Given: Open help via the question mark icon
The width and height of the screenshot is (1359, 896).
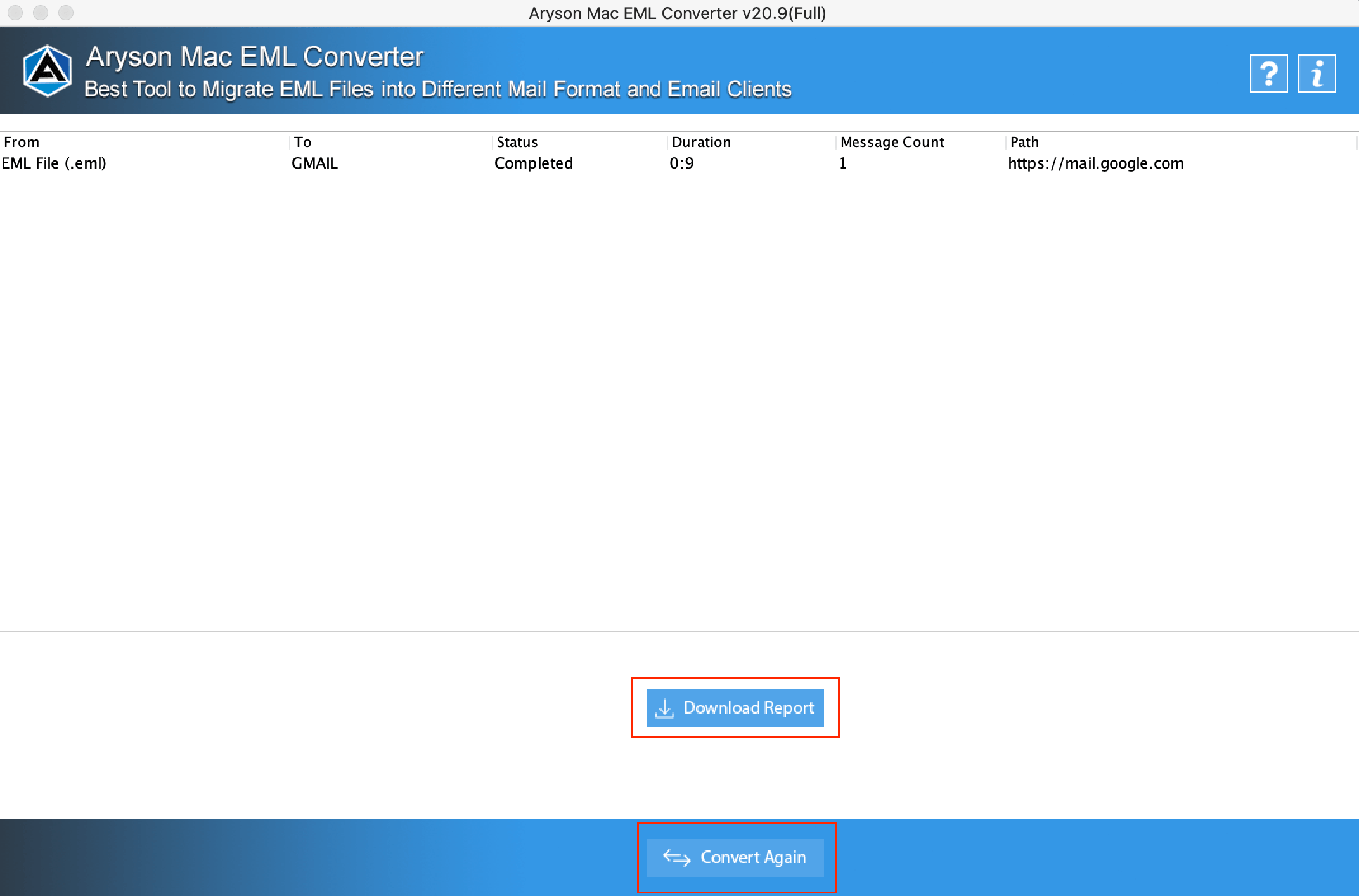Looking at the screenshot, I should coord(1268,74).
